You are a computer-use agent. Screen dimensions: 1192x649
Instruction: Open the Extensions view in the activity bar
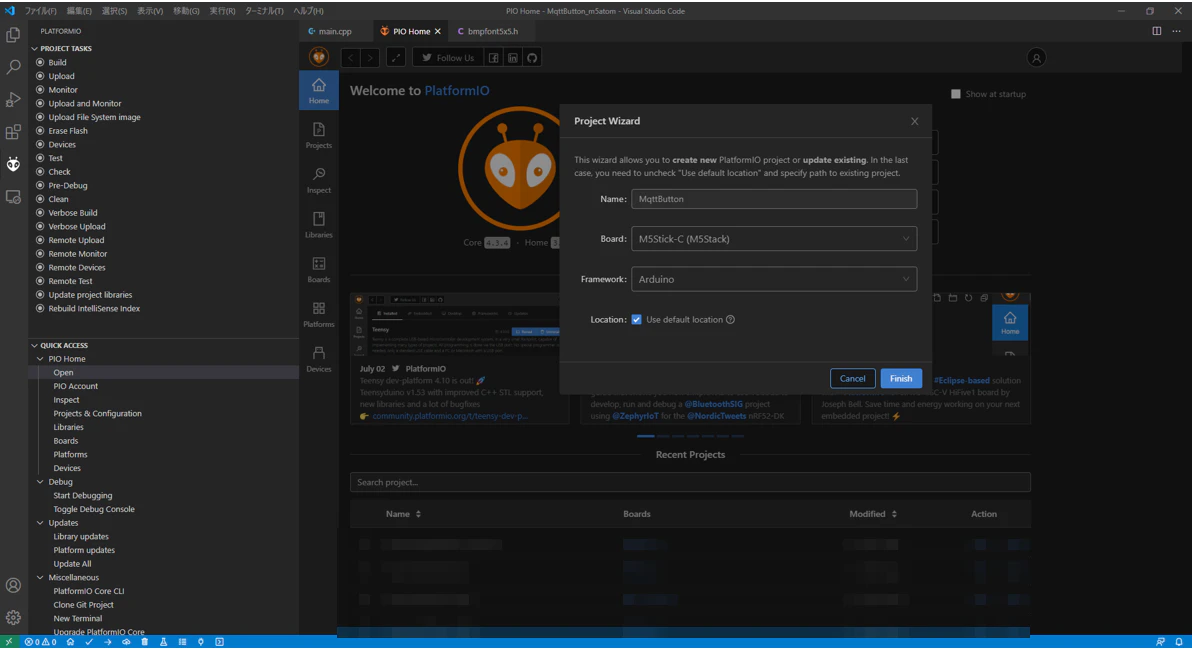[x=13, y=132]
